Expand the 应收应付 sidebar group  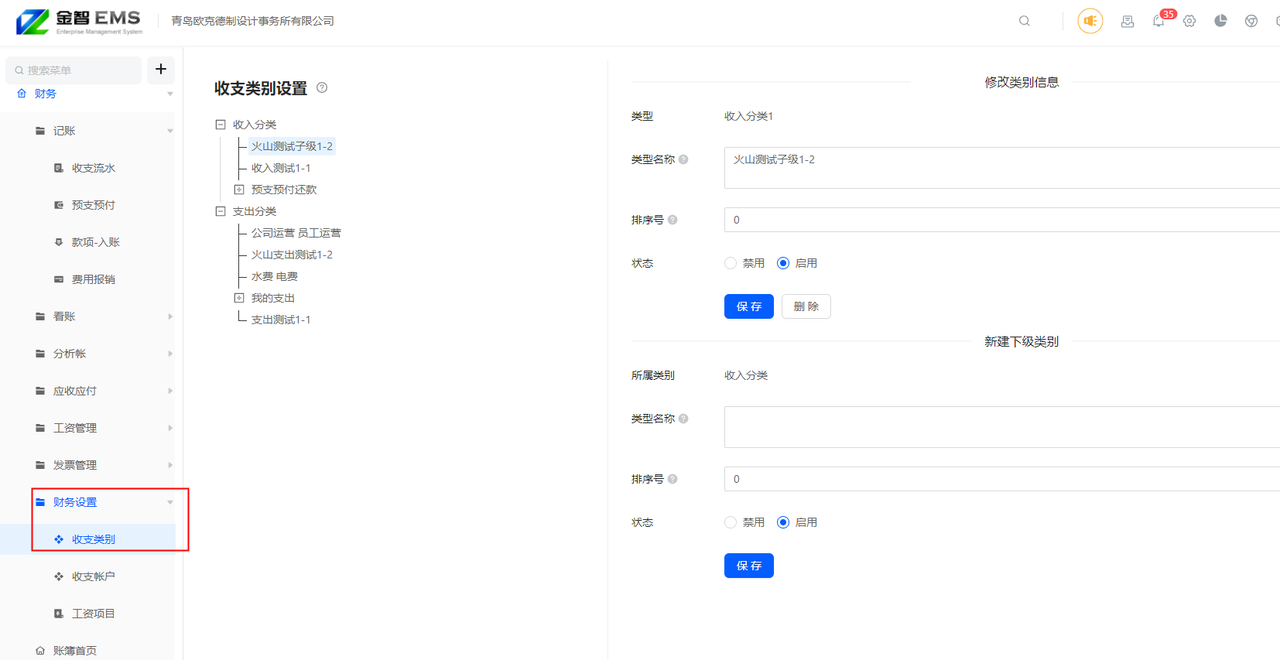click(170, 391)
